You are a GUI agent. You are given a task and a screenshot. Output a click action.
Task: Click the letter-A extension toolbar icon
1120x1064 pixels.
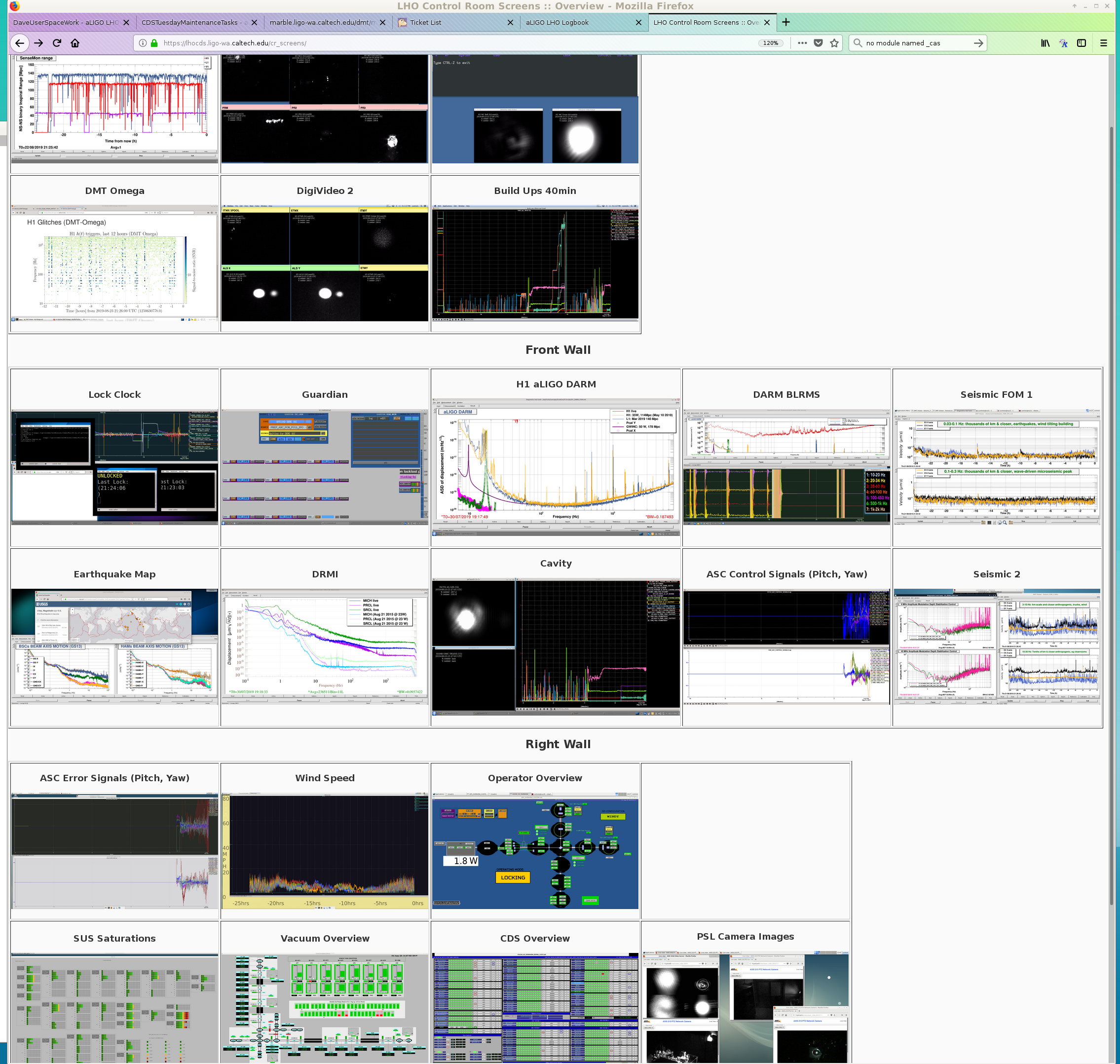[x=1063, y=43]
